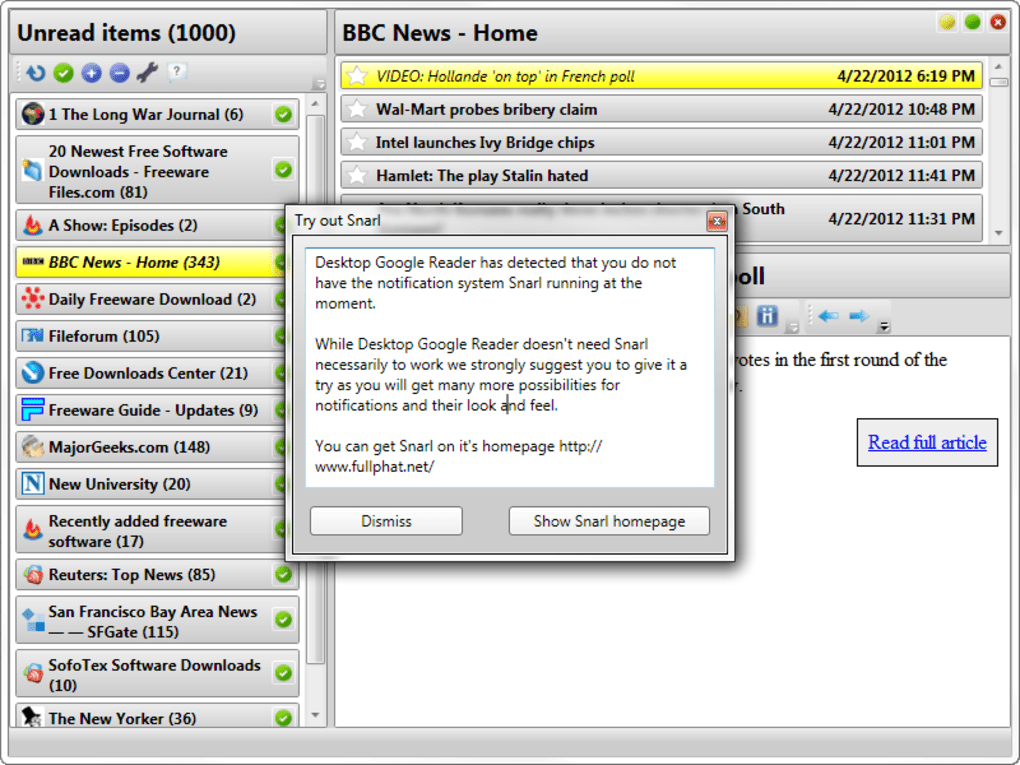Screen dimensions: 1020x765
Task: Click the Daily Freeware Download red icon
Action: click(33, 299)
